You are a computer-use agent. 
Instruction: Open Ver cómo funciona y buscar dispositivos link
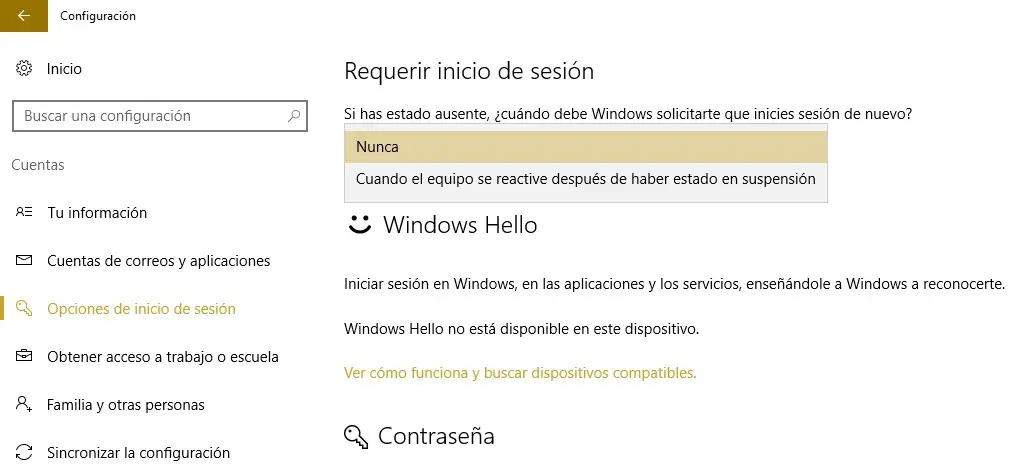[x=520, y=373]
